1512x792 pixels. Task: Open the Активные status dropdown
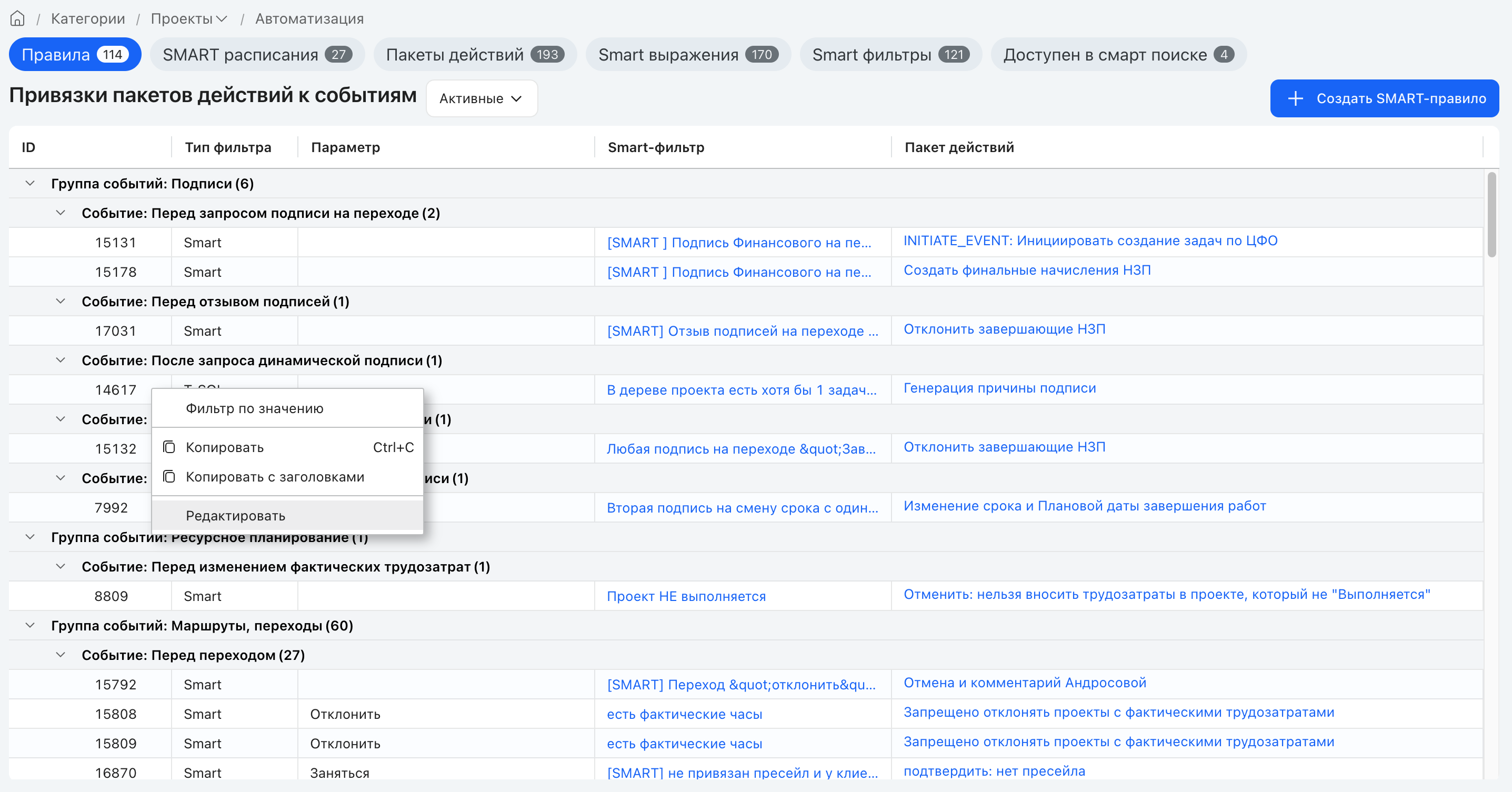coord(482,98)
